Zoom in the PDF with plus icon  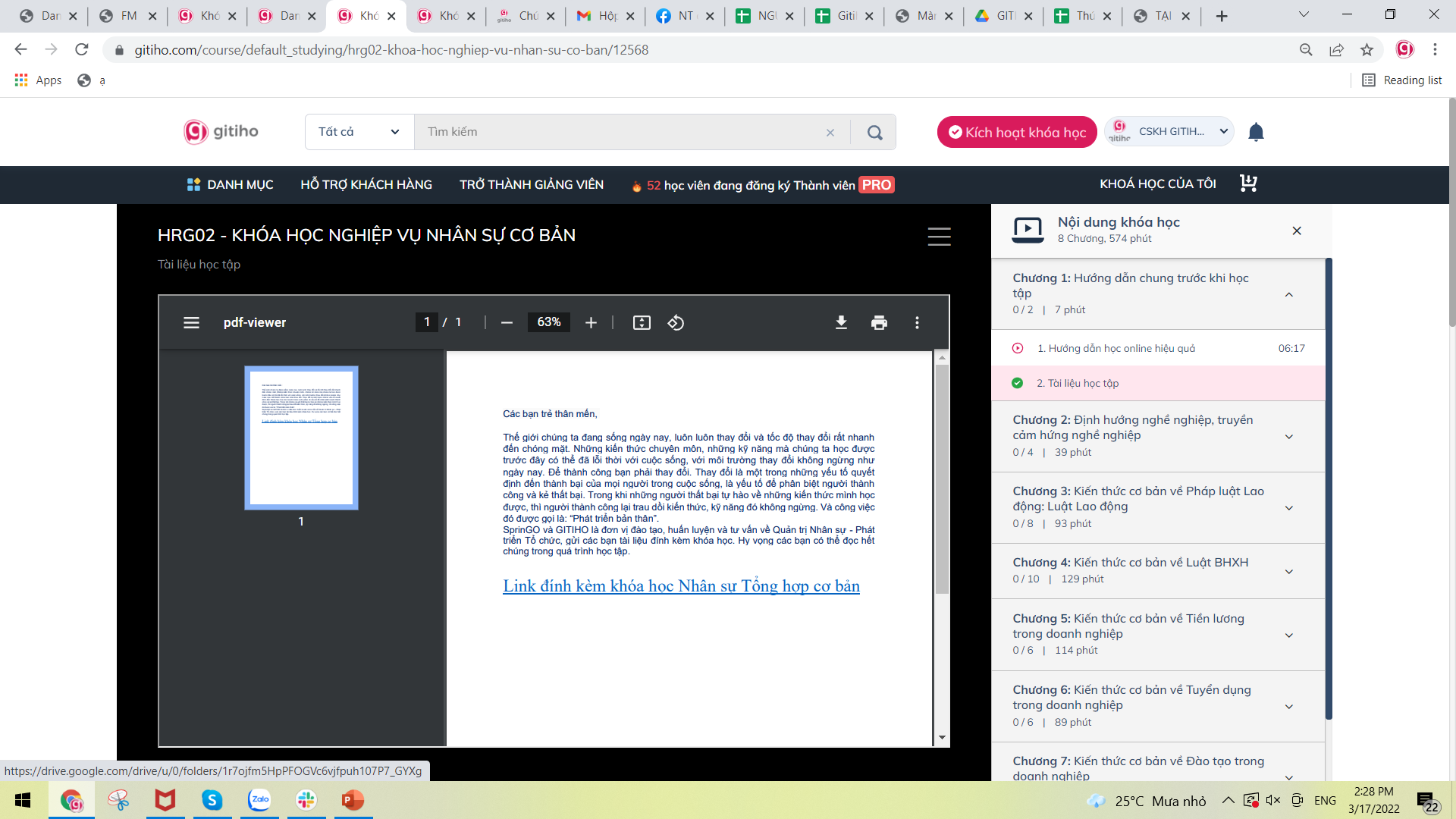(x=591, y=323)
